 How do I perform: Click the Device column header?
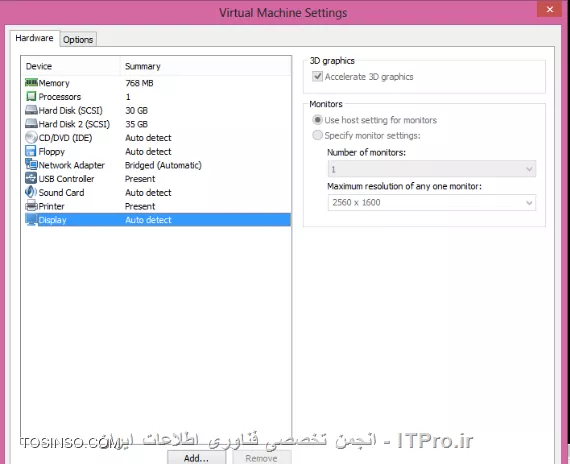tap(39, 66)
